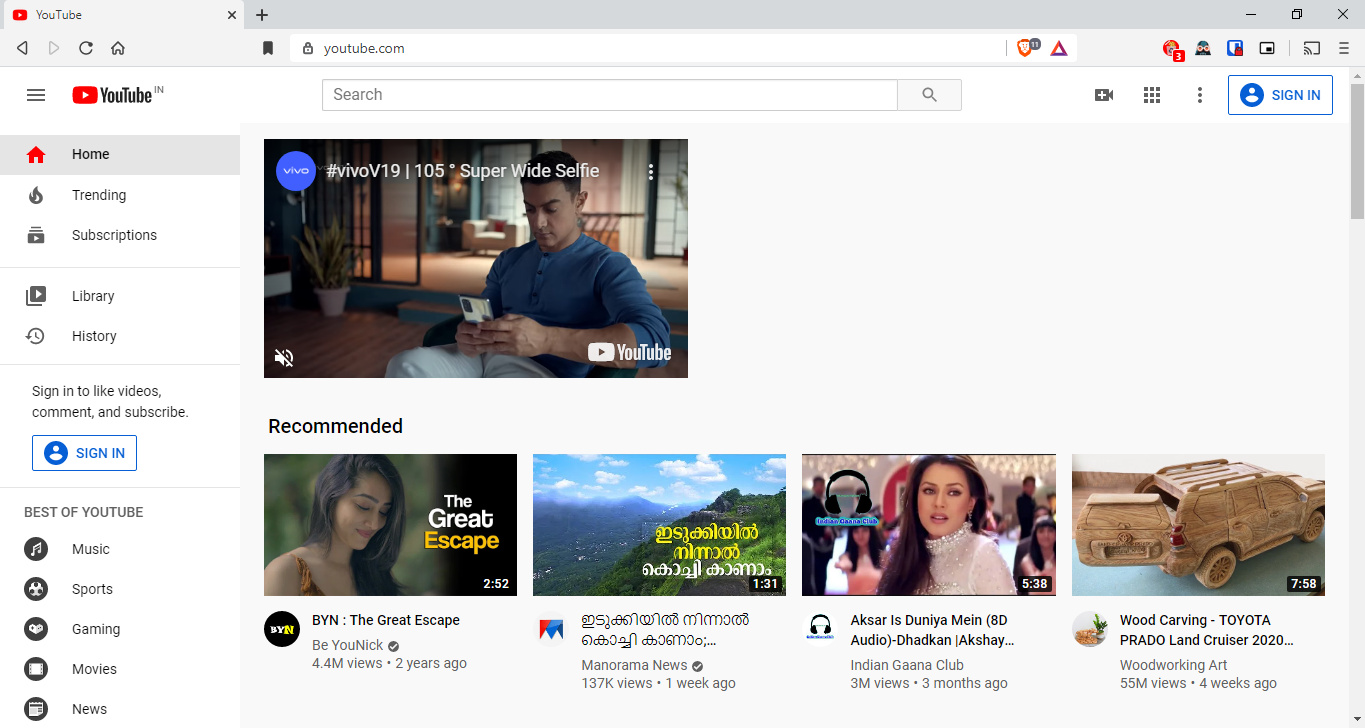
Task: Open the extension with red 3 badge
Action: coord(1172,49)
